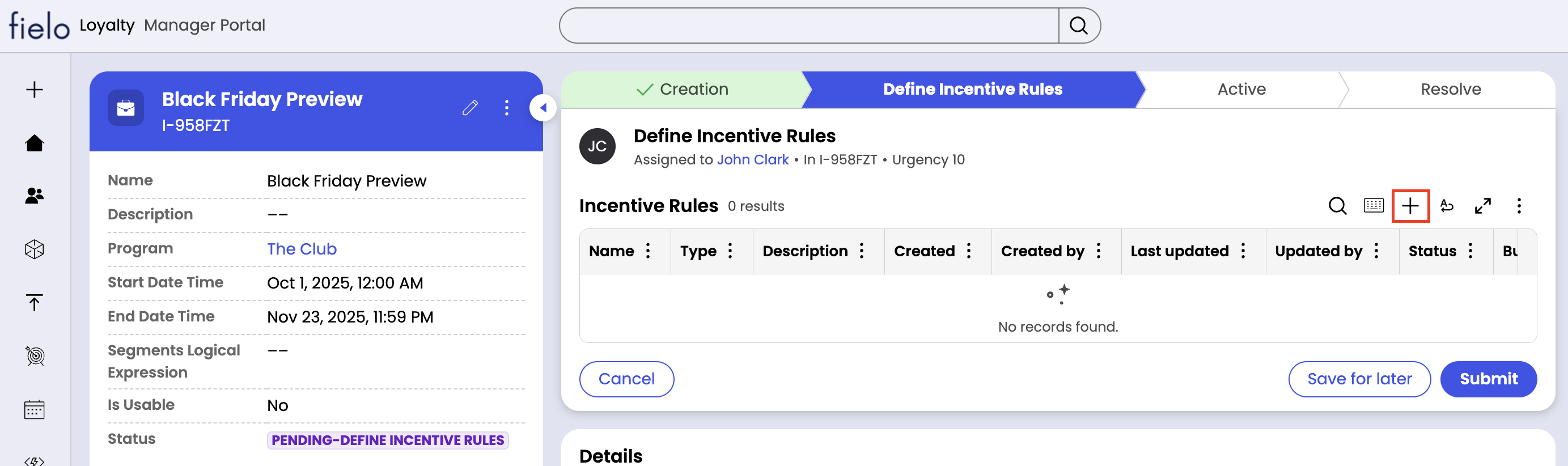
Task: Click the I-958FZT case ID in the header
Action: [x=196, y=125]
